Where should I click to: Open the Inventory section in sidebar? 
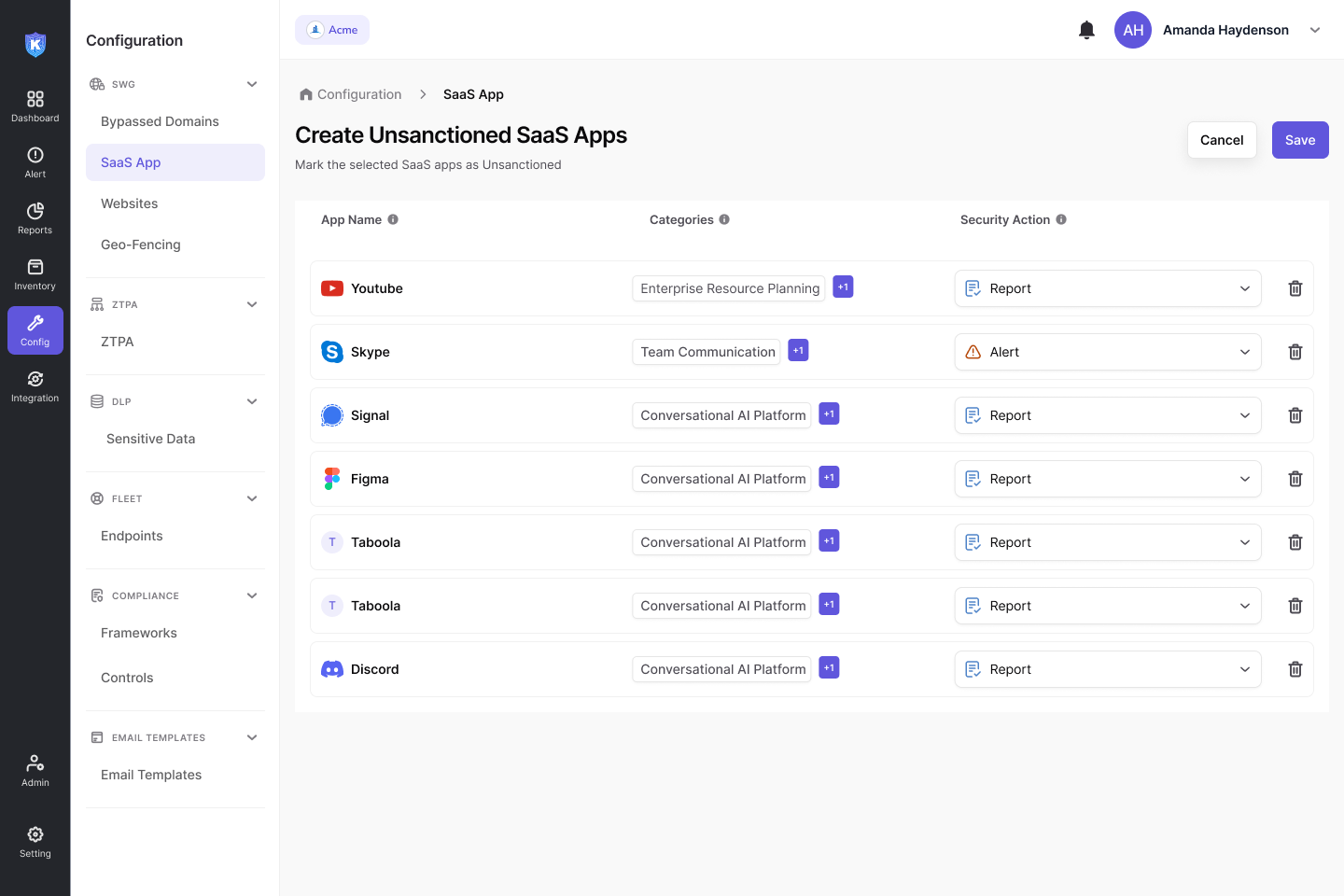(x=35, y=274)
